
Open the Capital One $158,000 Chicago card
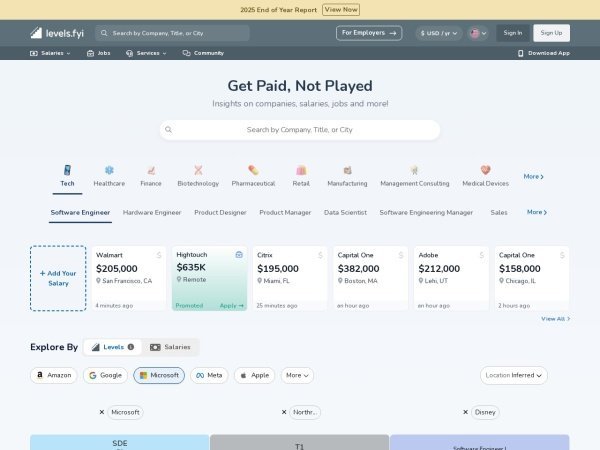(532, 278)
